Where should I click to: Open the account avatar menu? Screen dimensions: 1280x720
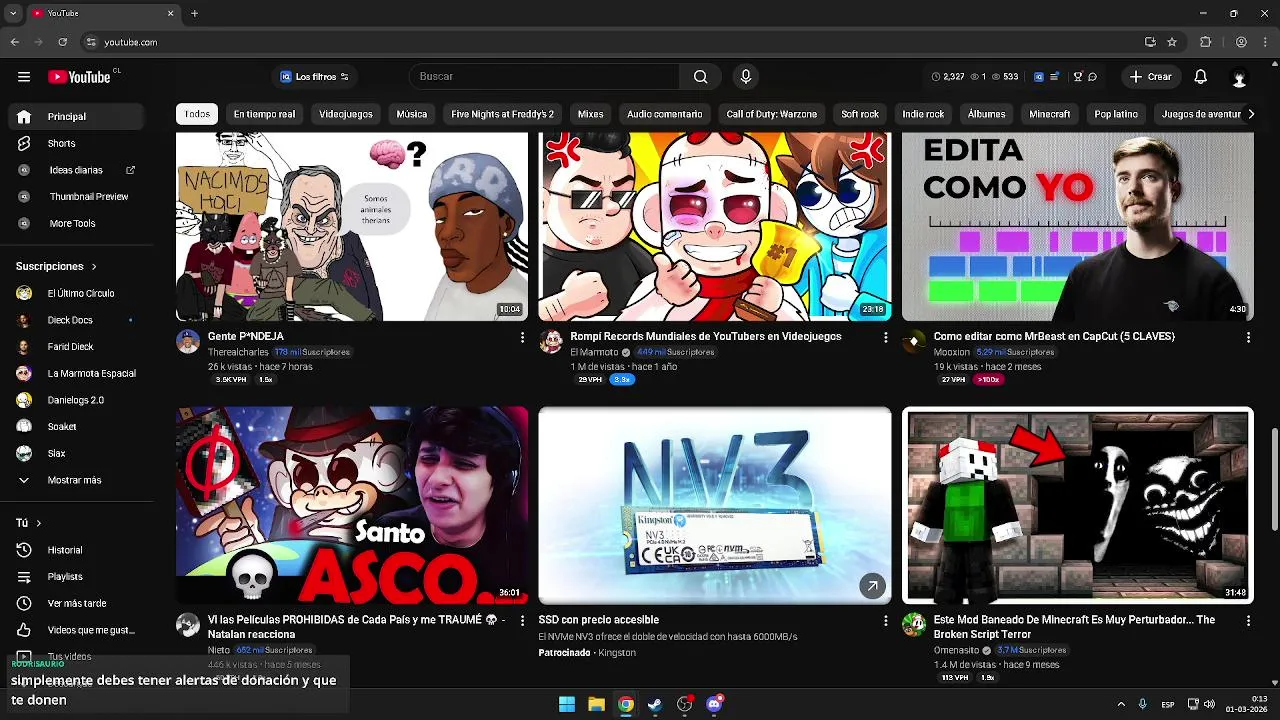(x=1239, y=77)
